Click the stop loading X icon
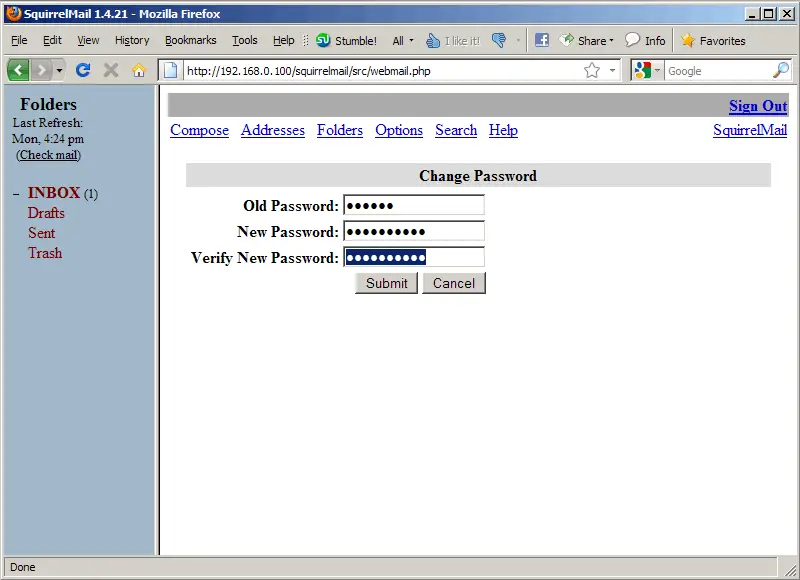 point(111,70)
